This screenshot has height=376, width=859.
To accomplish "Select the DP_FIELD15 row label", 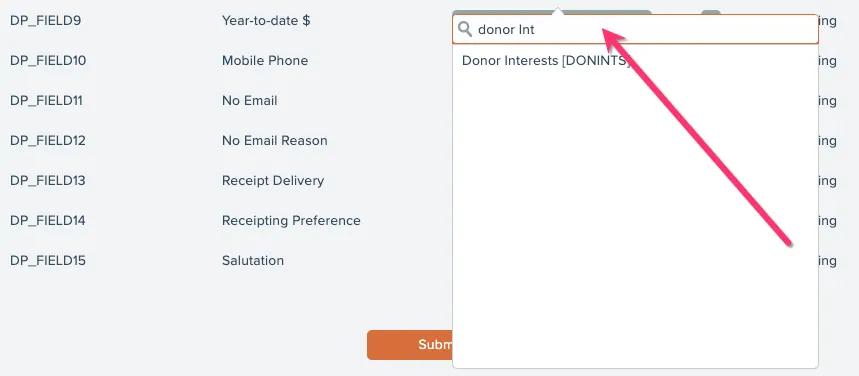I will point(48,261).
